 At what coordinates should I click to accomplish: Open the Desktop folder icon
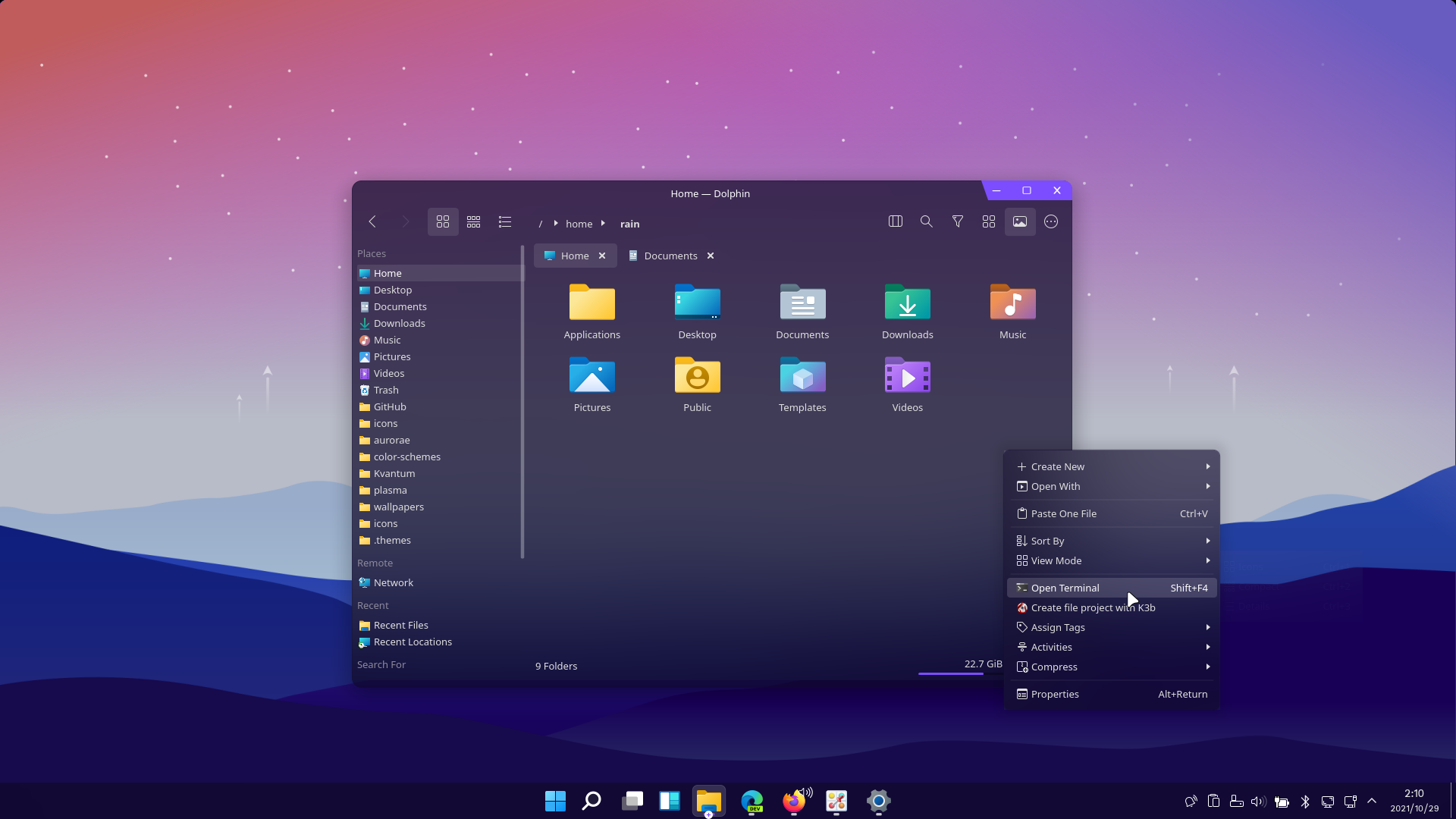click(x=698, y=312)
